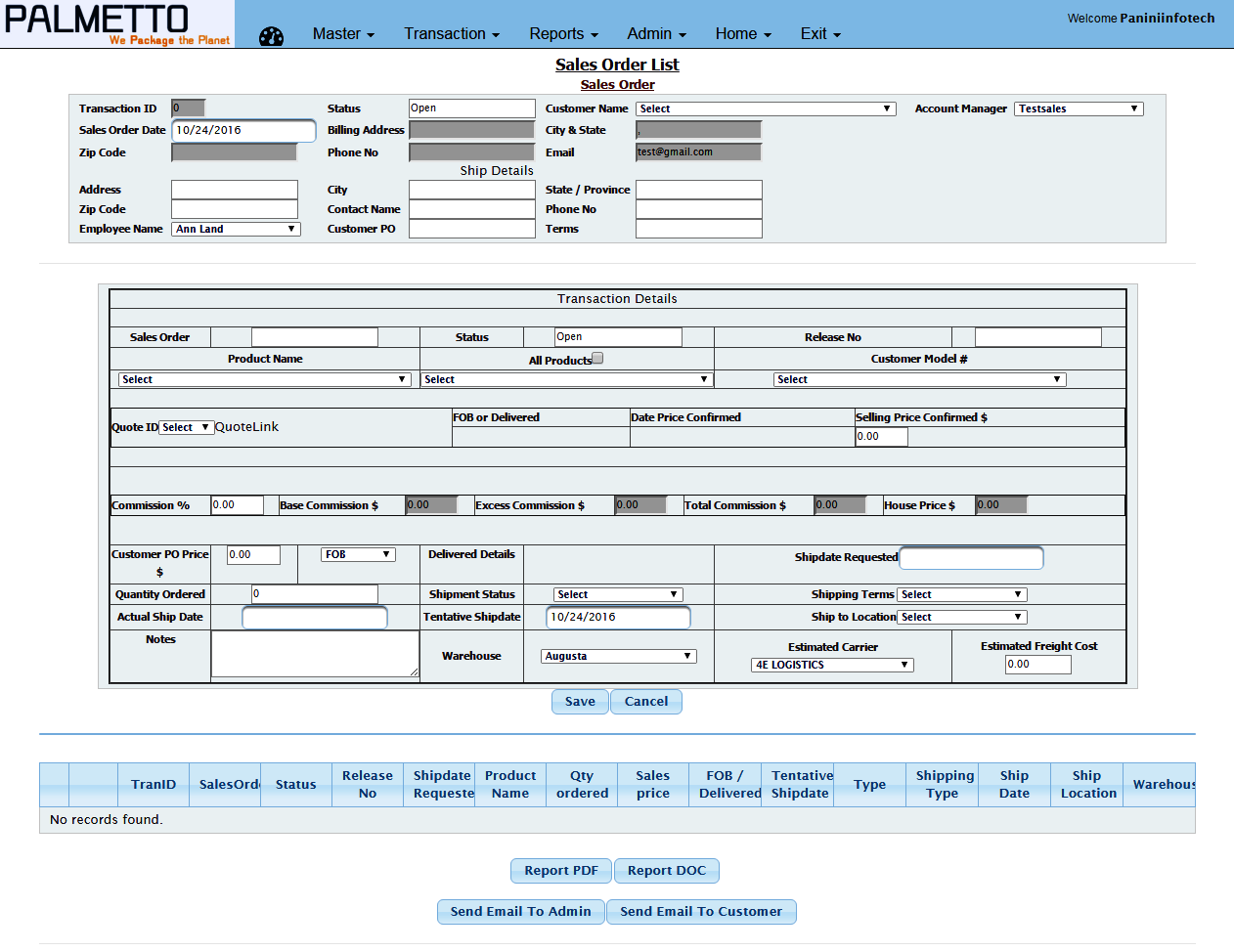This screenshot has height=952, width=1234.
Task: Click the Shipping Type column header
Action: 943,785
